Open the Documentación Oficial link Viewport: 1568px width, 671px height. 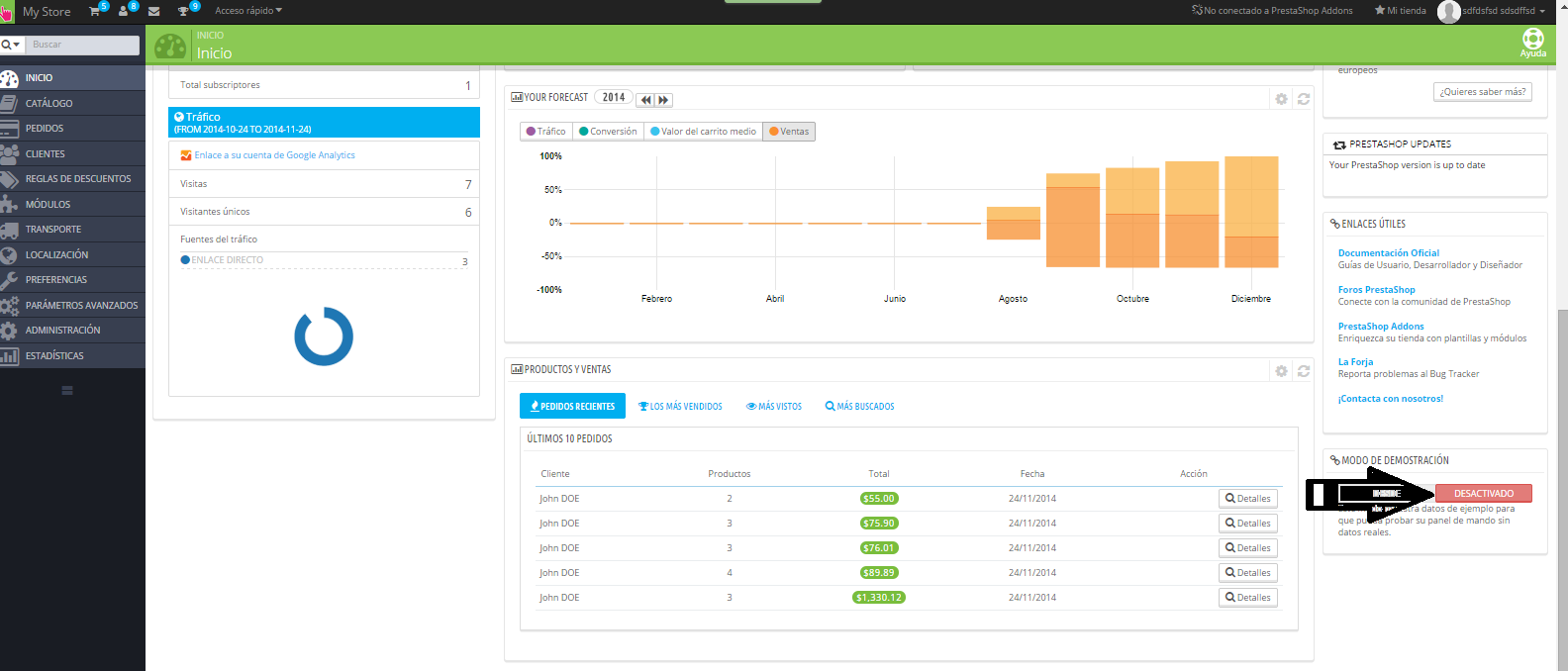[x=1388, y=253]
